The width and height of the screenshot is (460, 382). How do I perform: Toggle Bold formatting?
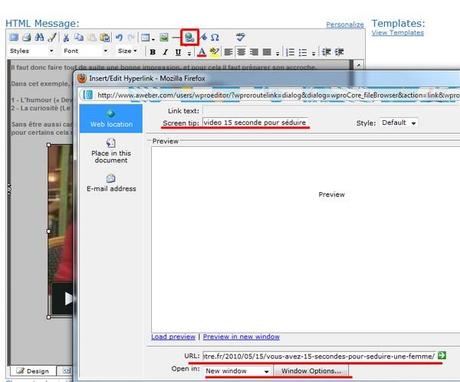click(153, 52)
